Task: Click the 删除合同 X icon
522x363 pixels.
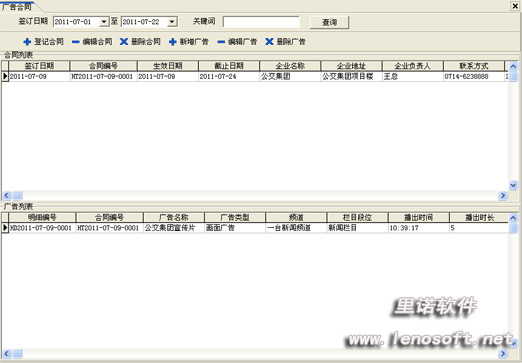Action: pyautogui.click(x=124, y=42)
